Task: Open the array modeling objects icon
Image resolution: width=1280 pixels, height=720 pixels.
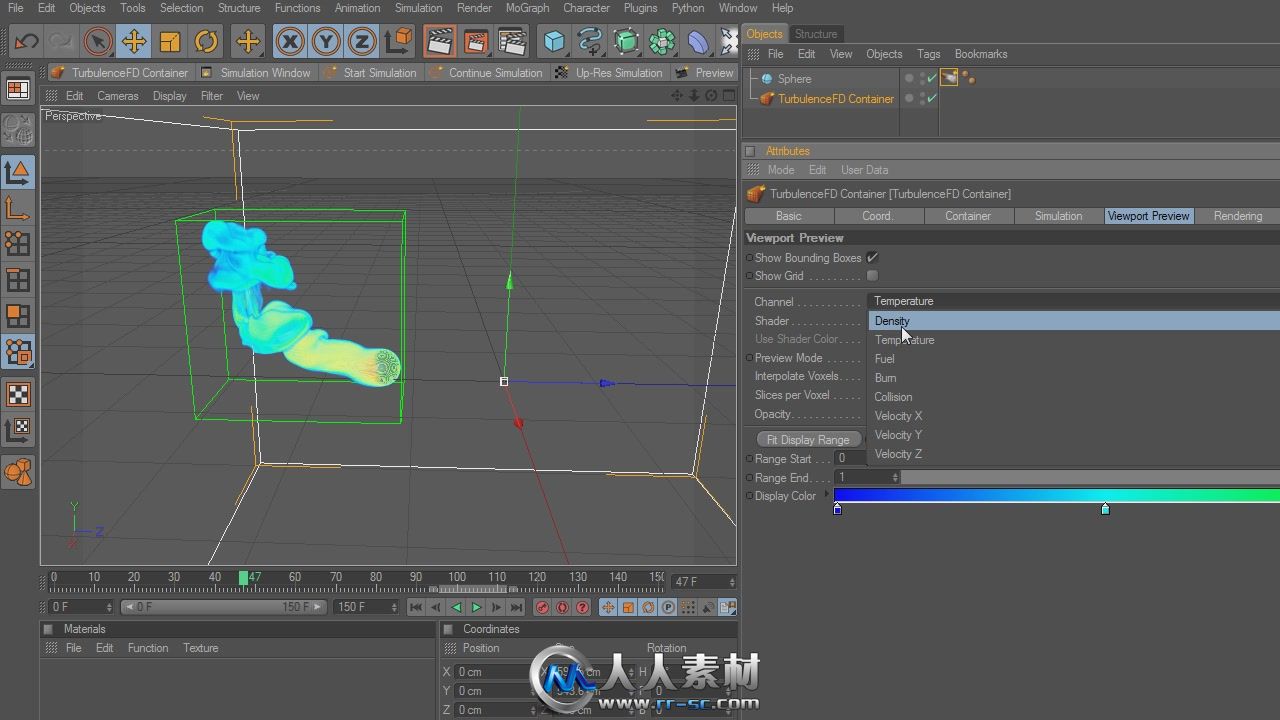Action: (x=662, y=42)
